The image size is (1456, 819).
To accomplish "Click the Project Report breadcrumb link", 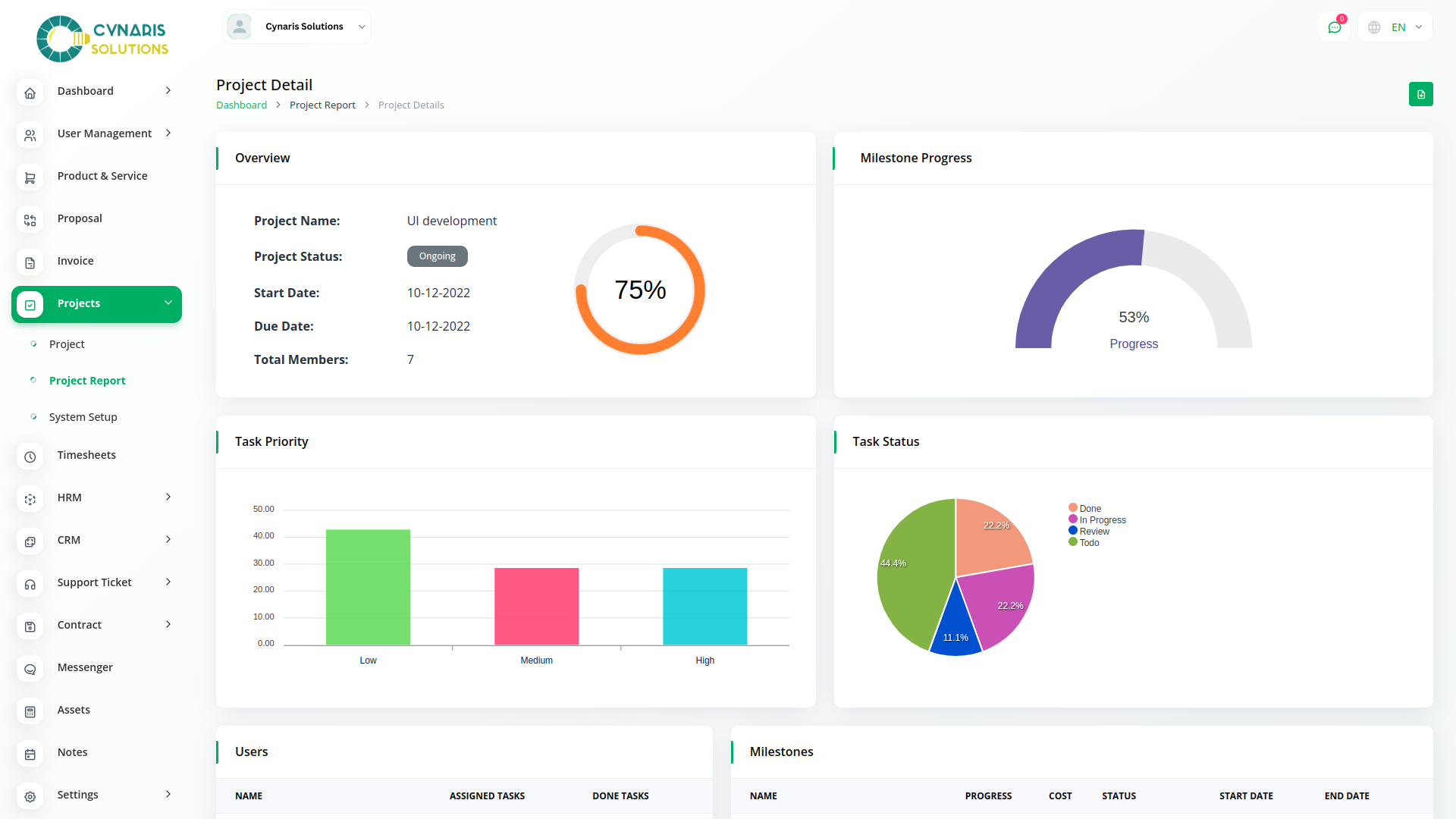I will (322, 105).
